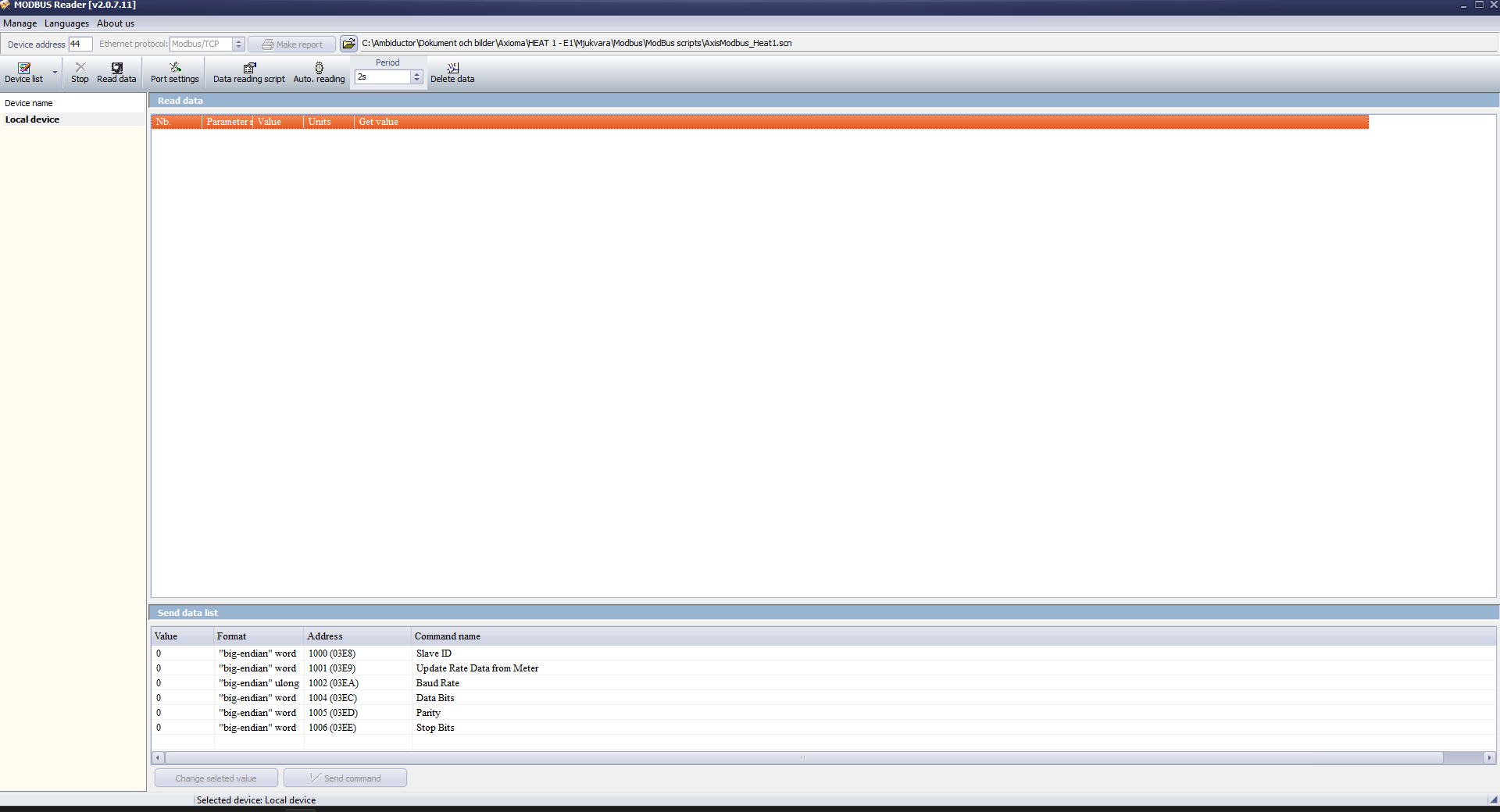Click the Delete data icon

[x=452, y=73]
